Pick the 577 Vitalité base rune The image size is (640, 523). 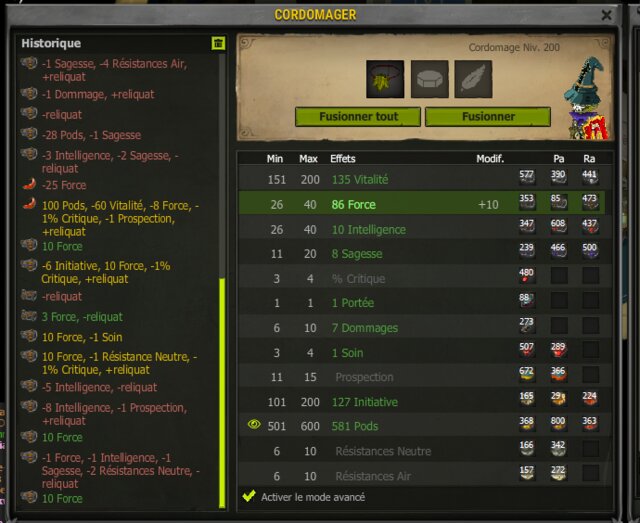tap(527, 178)
